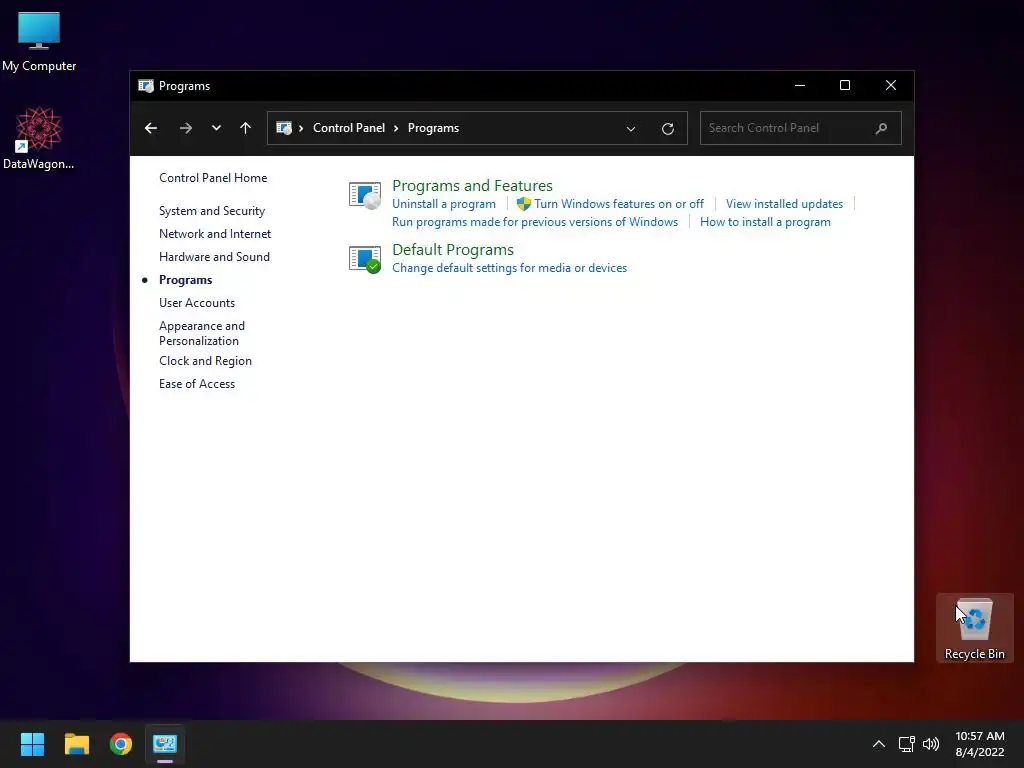Expand the chevron before Control Panel breadcrumb

301,128
